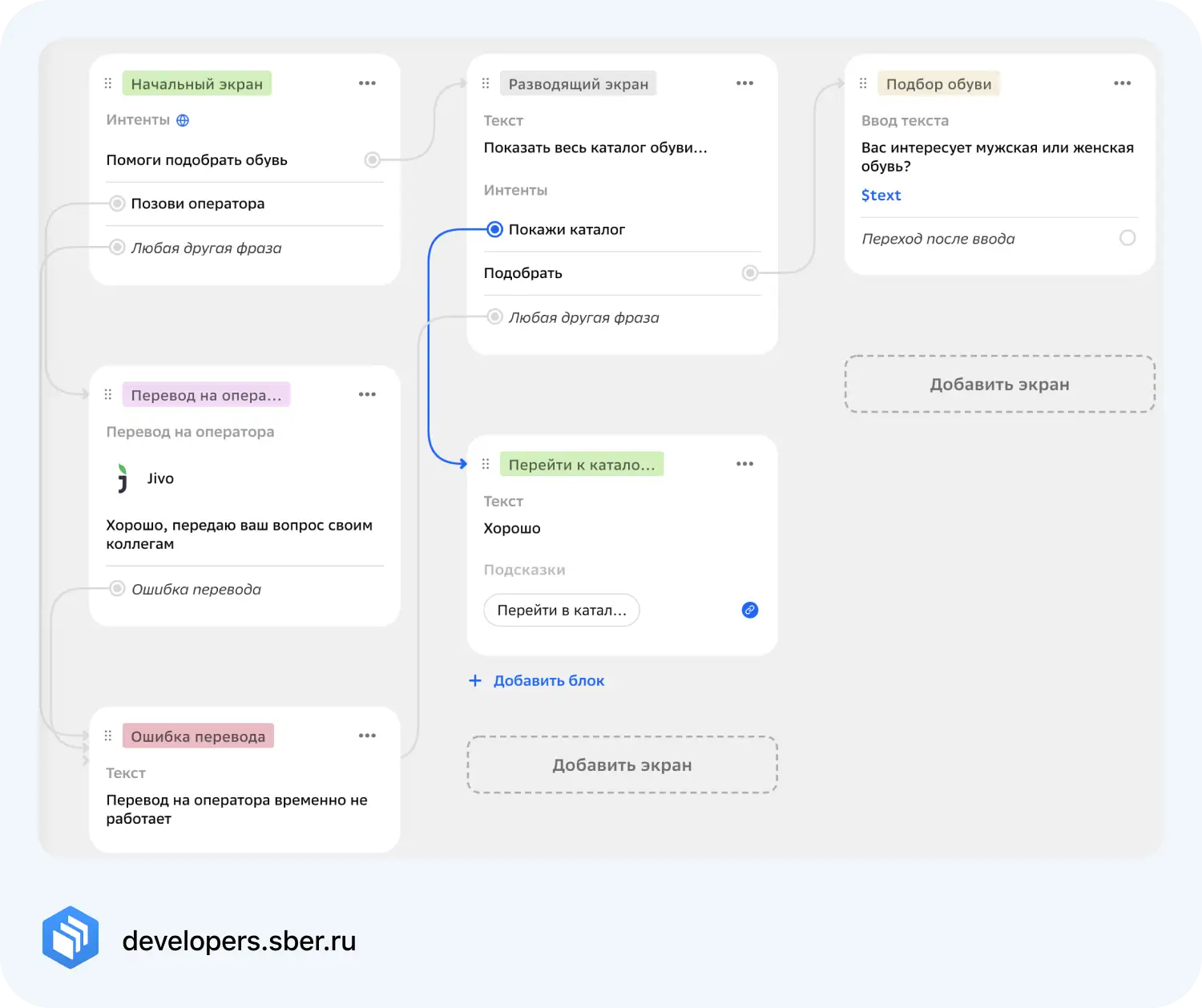The width and height of the screenshot is (1202, 1008).
Task: Open three-dot menu of Перевод на оператора card
Action: pyautogui.click(x=367, y=394)
